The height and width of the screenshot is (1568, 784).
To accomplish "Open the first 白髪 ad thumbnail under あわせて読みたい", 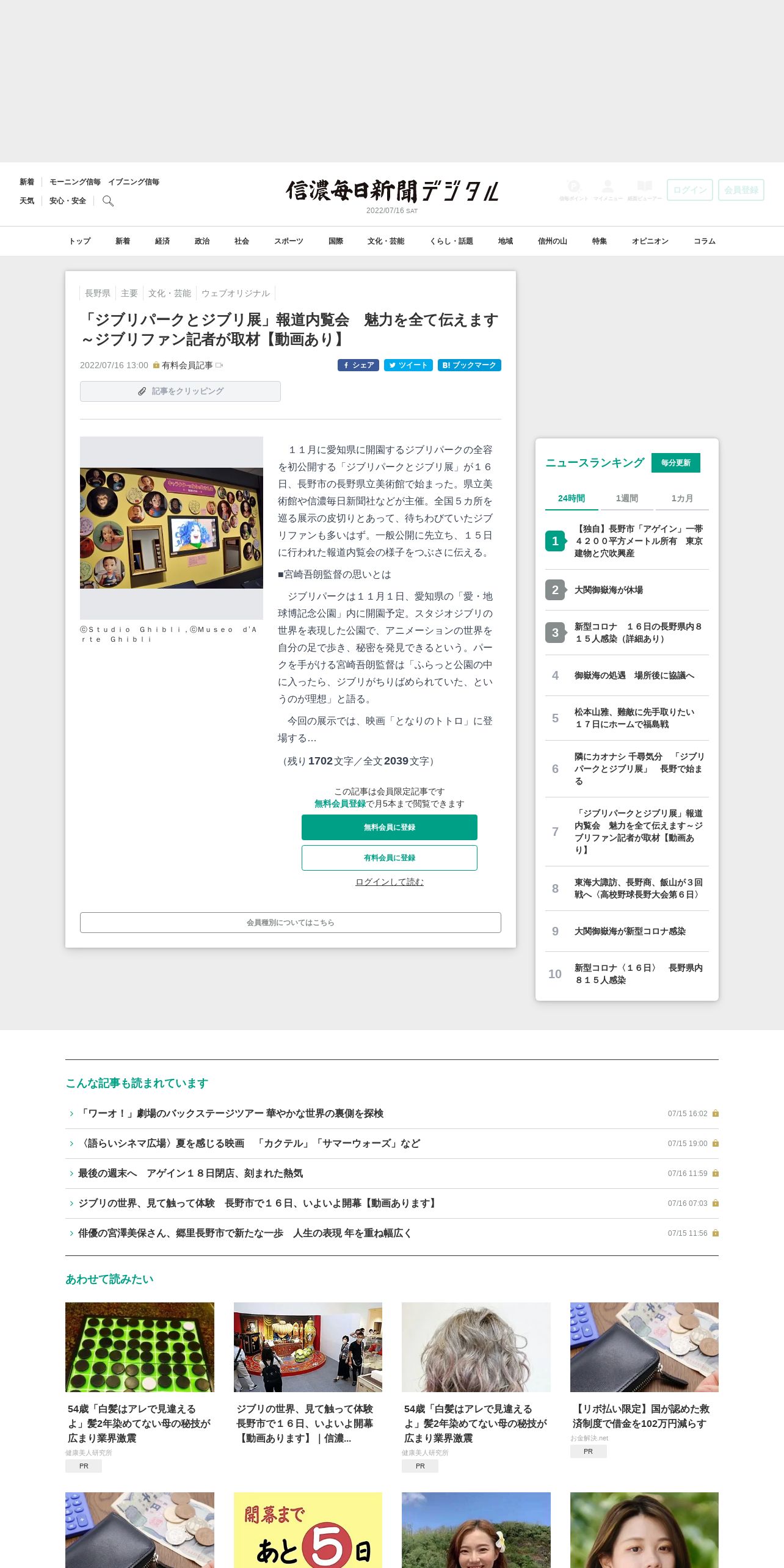I will [140, 1348].
